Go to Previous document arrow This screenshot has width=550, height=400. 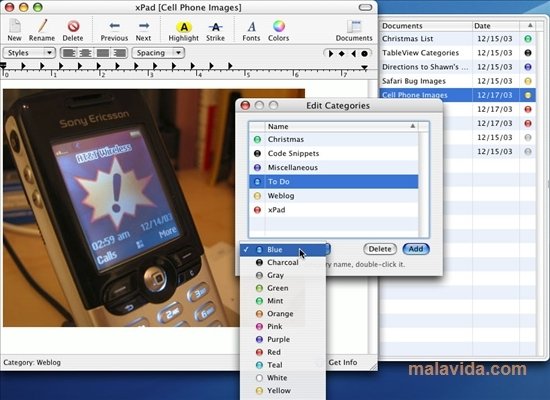click(x=114, y=26)
